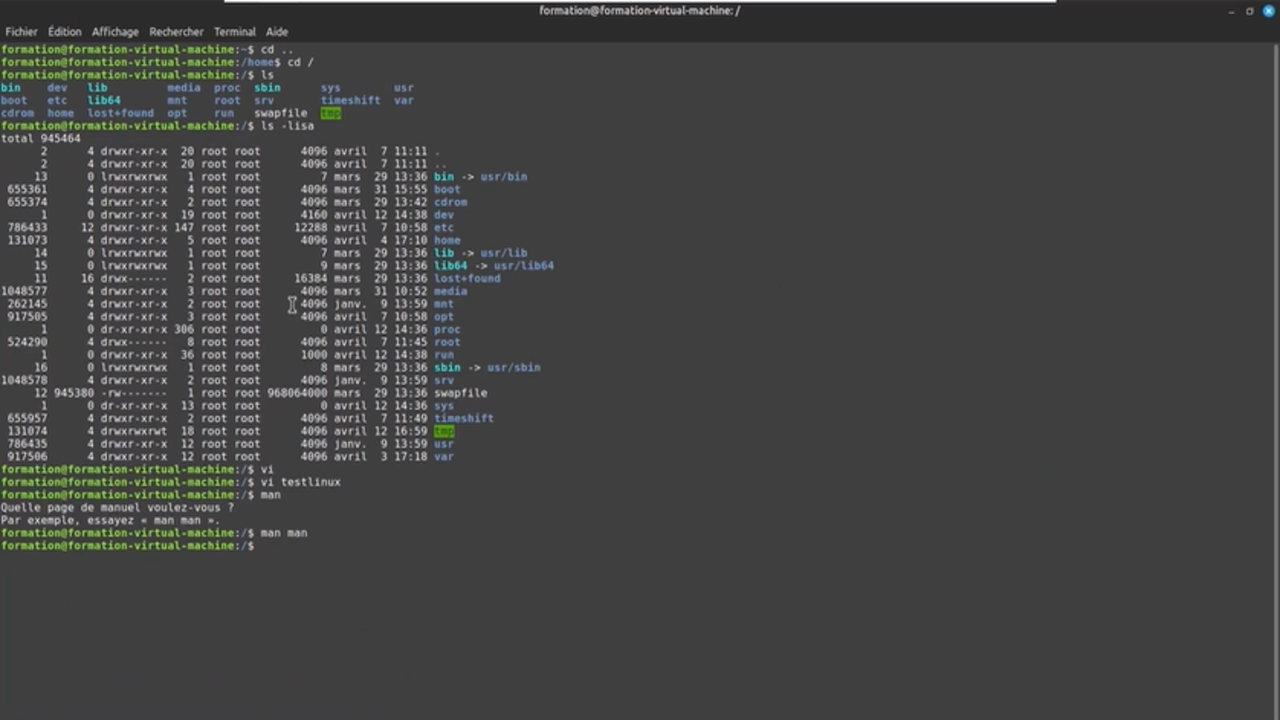The width and height of the screenshot is (1280, 720).
Task: Place cursor at the shell prompt
Action: pyautogui.click(x=260, y=545)
